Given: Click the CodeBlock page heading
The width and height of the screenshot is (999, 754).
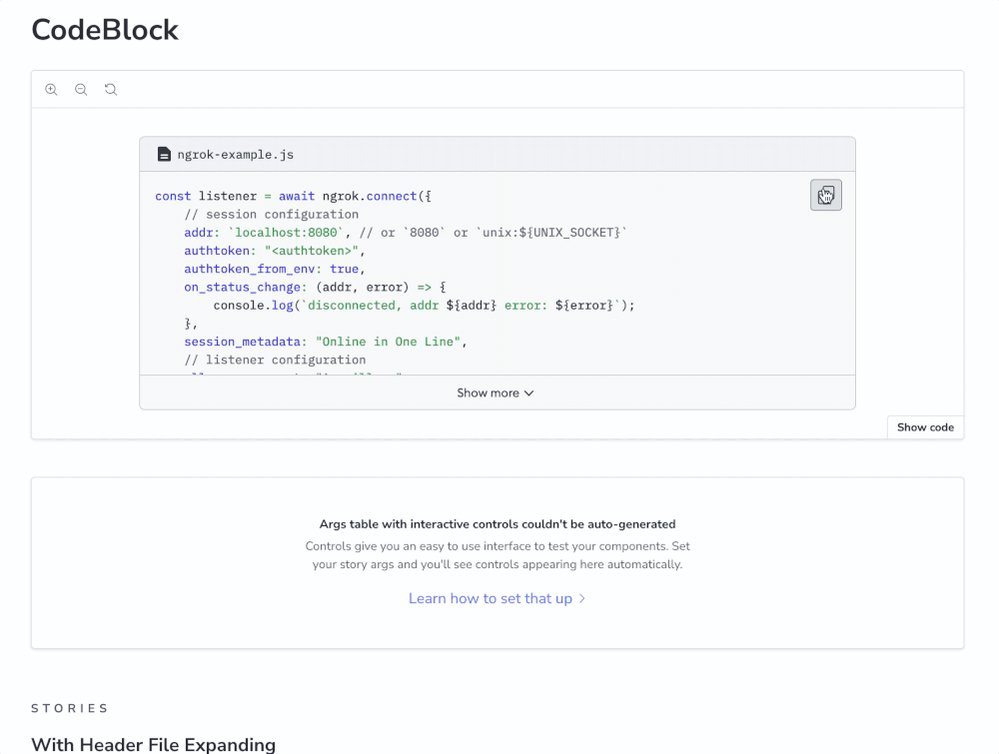Looking at the screenshot, I should [105, 30].
